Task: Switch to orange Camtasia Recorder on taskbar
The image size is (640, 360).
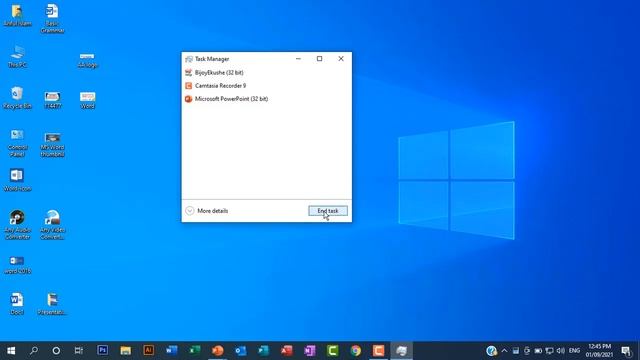Action: (x=379, y=351)
